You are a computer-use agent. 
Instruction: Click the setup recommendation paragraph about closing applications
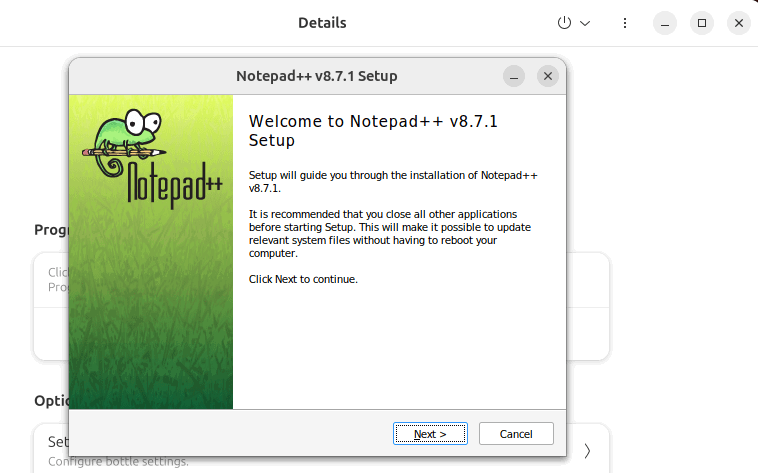tap(389, 233)
